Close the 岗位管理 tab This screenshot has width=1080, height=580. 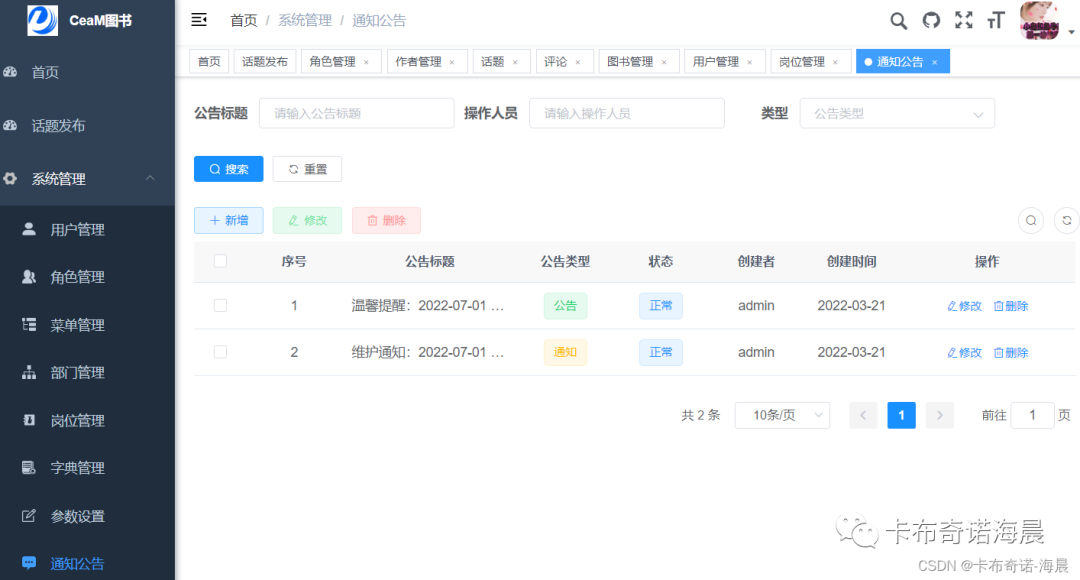[835, 62]
